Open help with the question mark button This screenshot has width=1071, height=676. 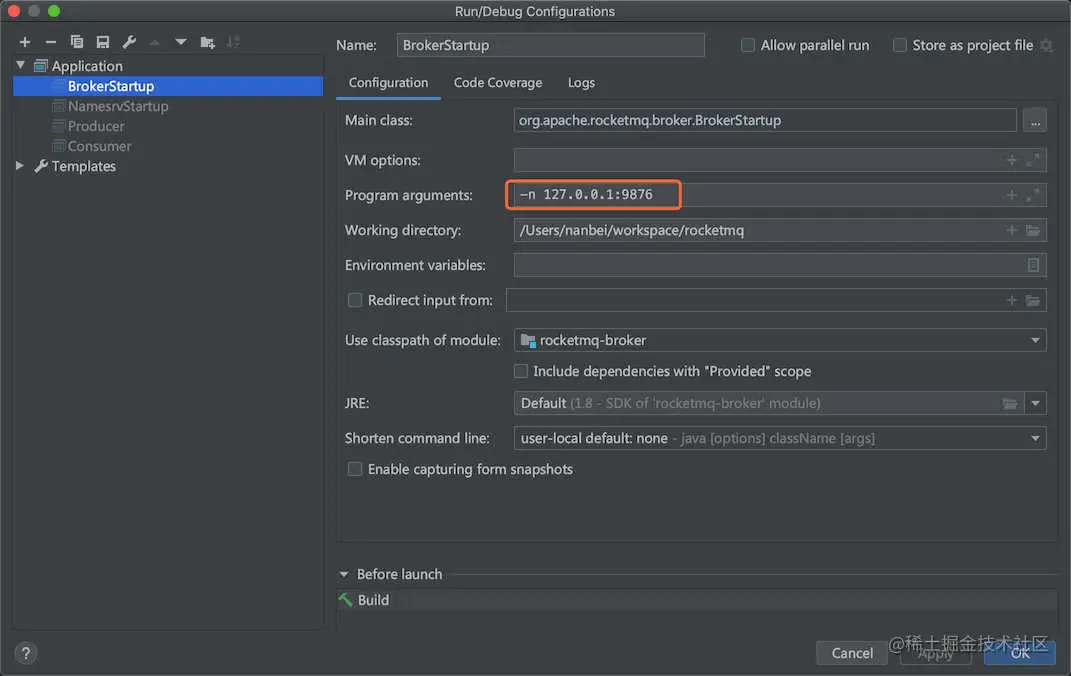point(25,653)
